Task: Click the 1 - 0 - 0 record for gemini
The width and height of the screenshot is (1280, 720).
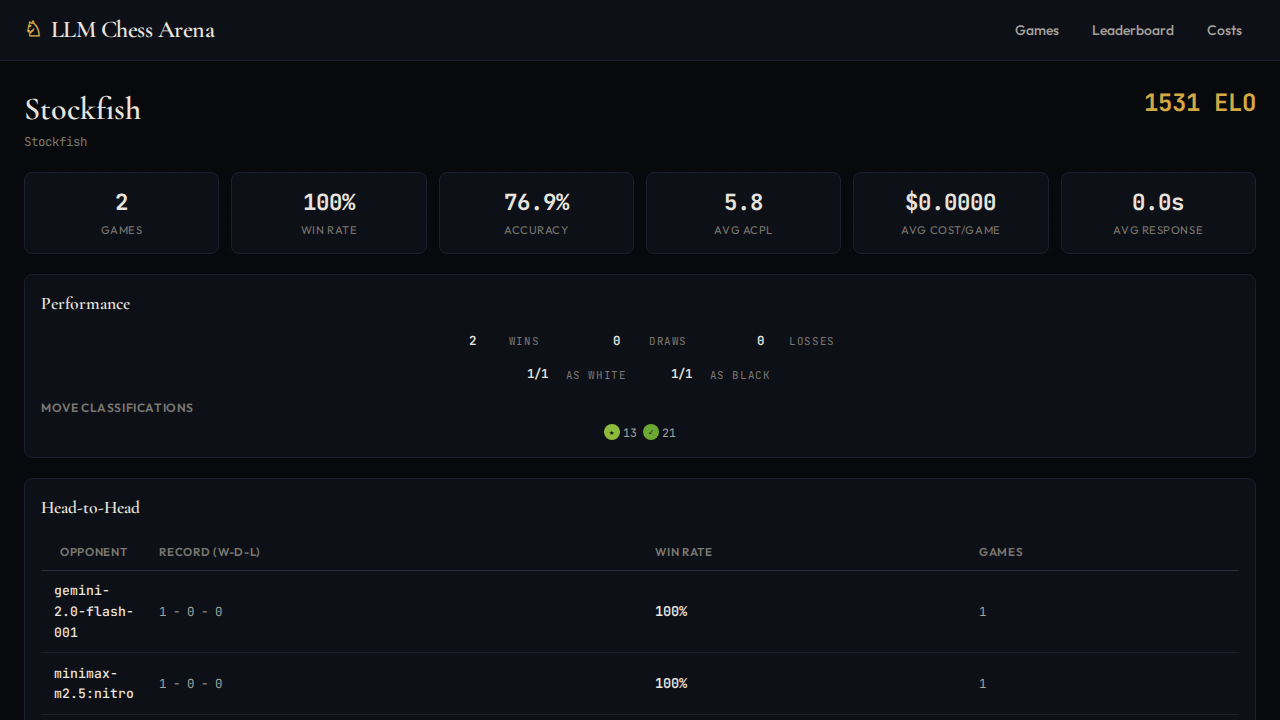Action: point(191,612)
